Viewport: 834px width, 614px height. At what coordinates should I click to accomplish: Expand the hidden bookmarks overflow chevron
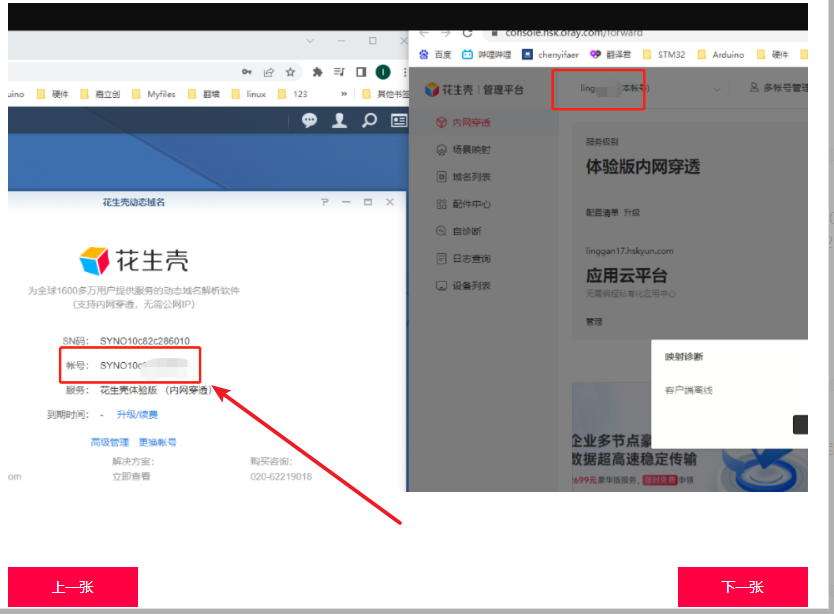pos(344,94)
